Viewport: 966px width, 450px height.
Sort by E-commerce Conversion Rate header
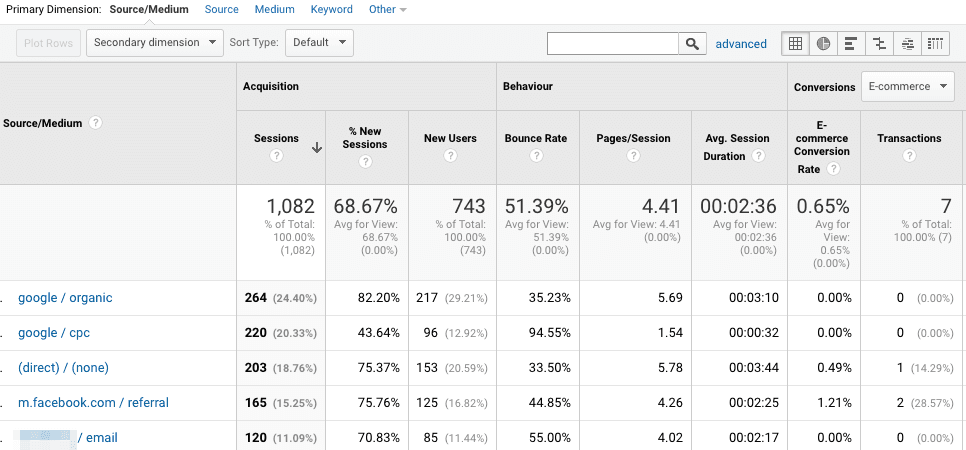[x=821, y=145]
